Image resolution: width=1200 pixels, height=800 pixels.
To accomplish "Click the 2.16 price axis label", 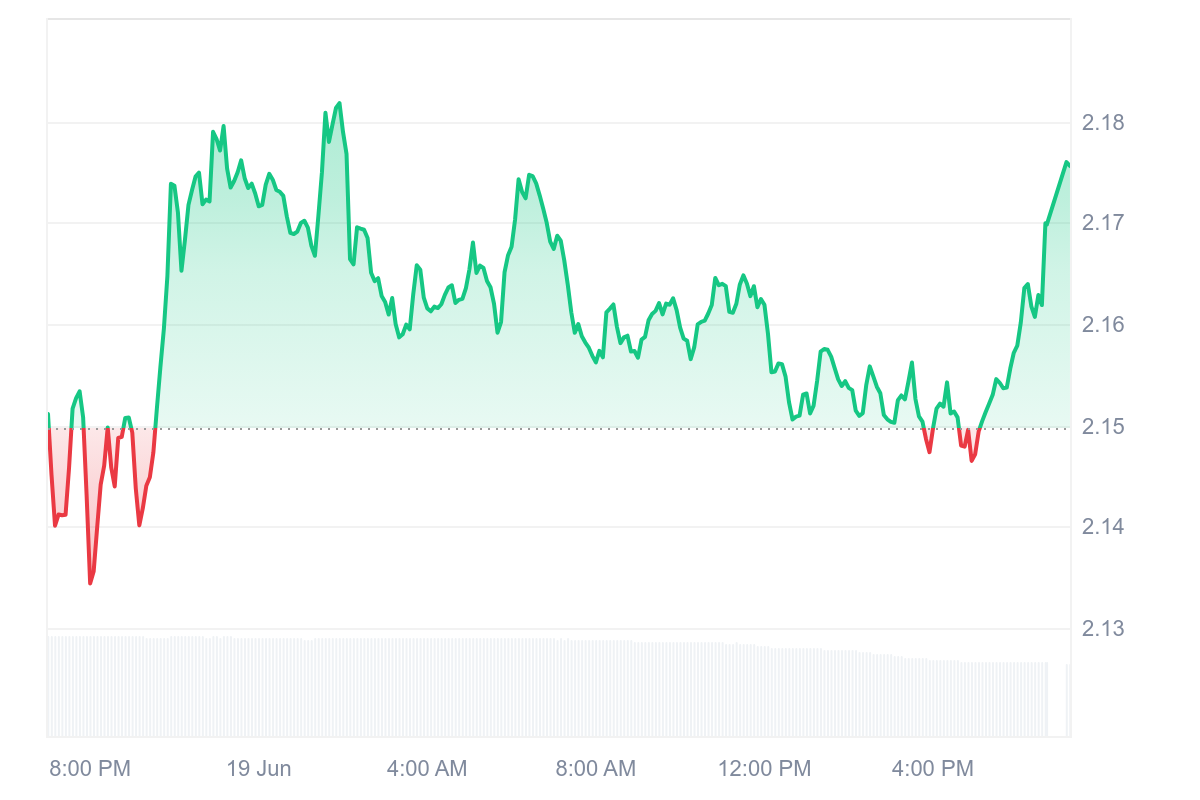I will pos(1103,325).
